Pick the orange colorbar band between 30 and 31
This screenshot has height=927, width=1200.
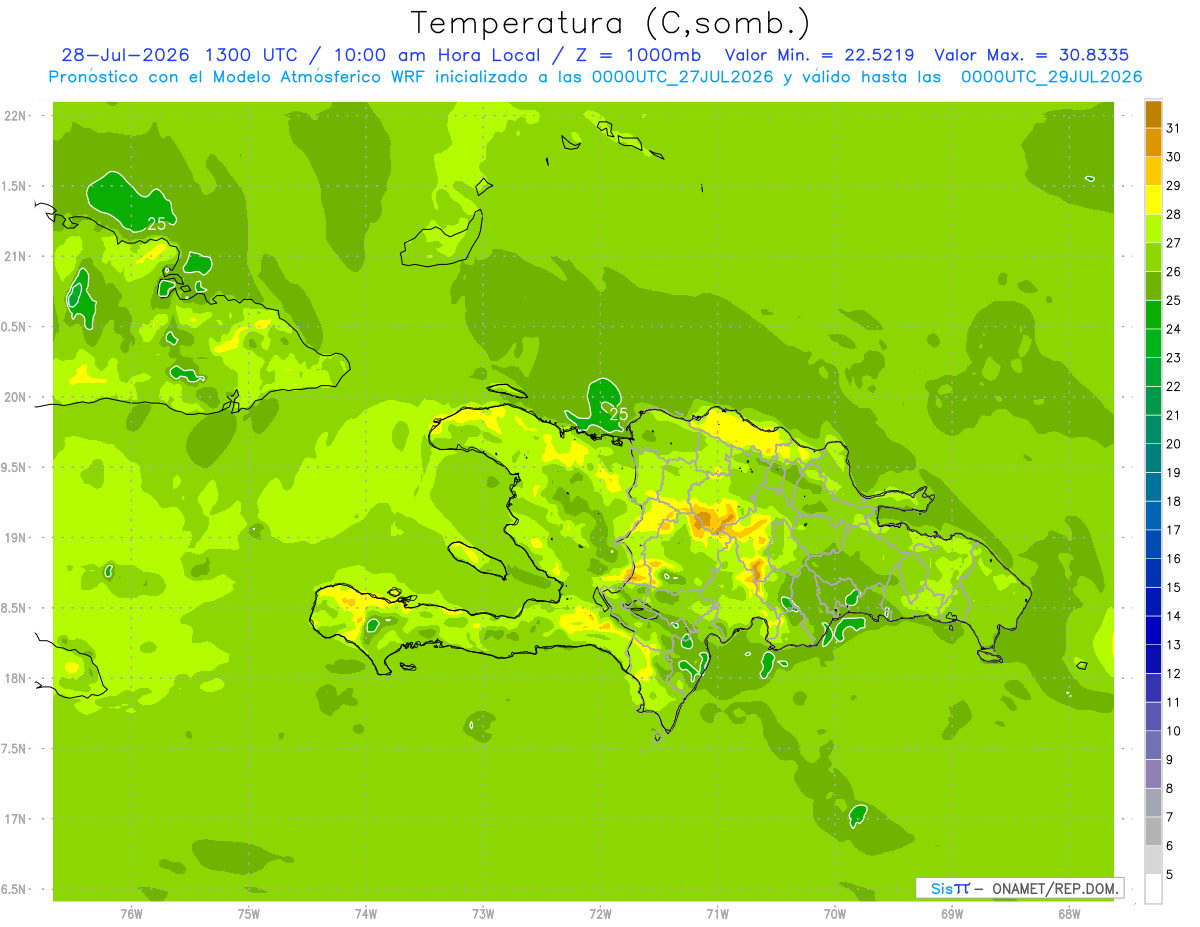coord(1153,142)
